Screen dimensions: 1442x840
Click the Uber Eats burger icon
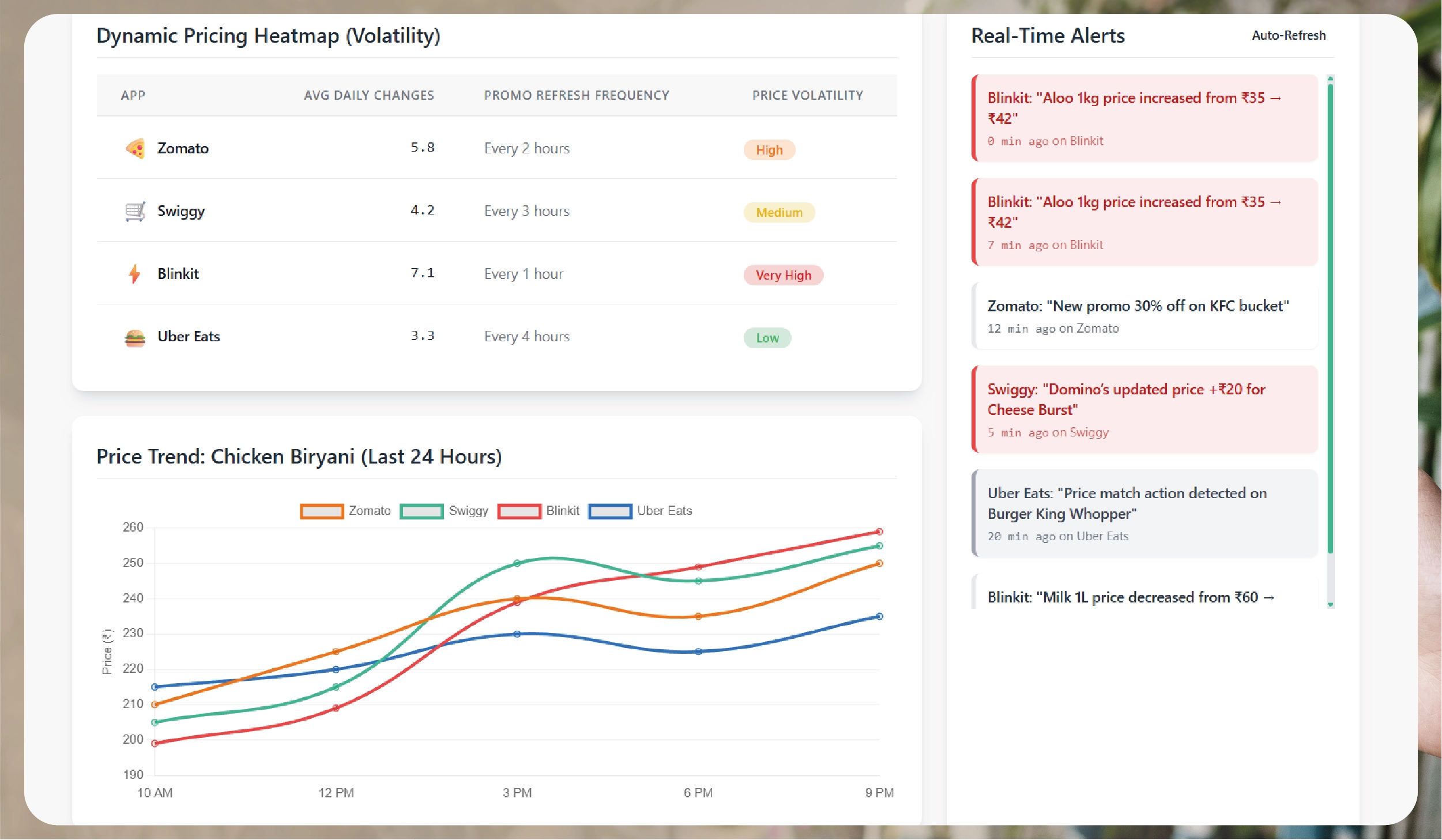pyautogui.click(x=135, y=337)
